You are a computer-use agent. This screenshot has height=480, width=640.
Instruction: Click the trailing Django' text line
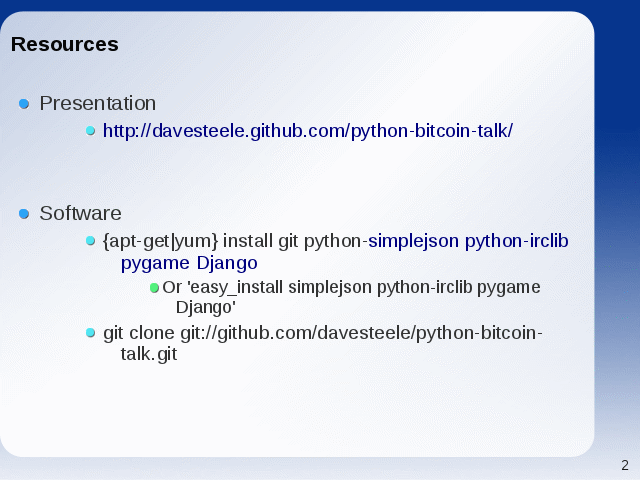[206, 307]
